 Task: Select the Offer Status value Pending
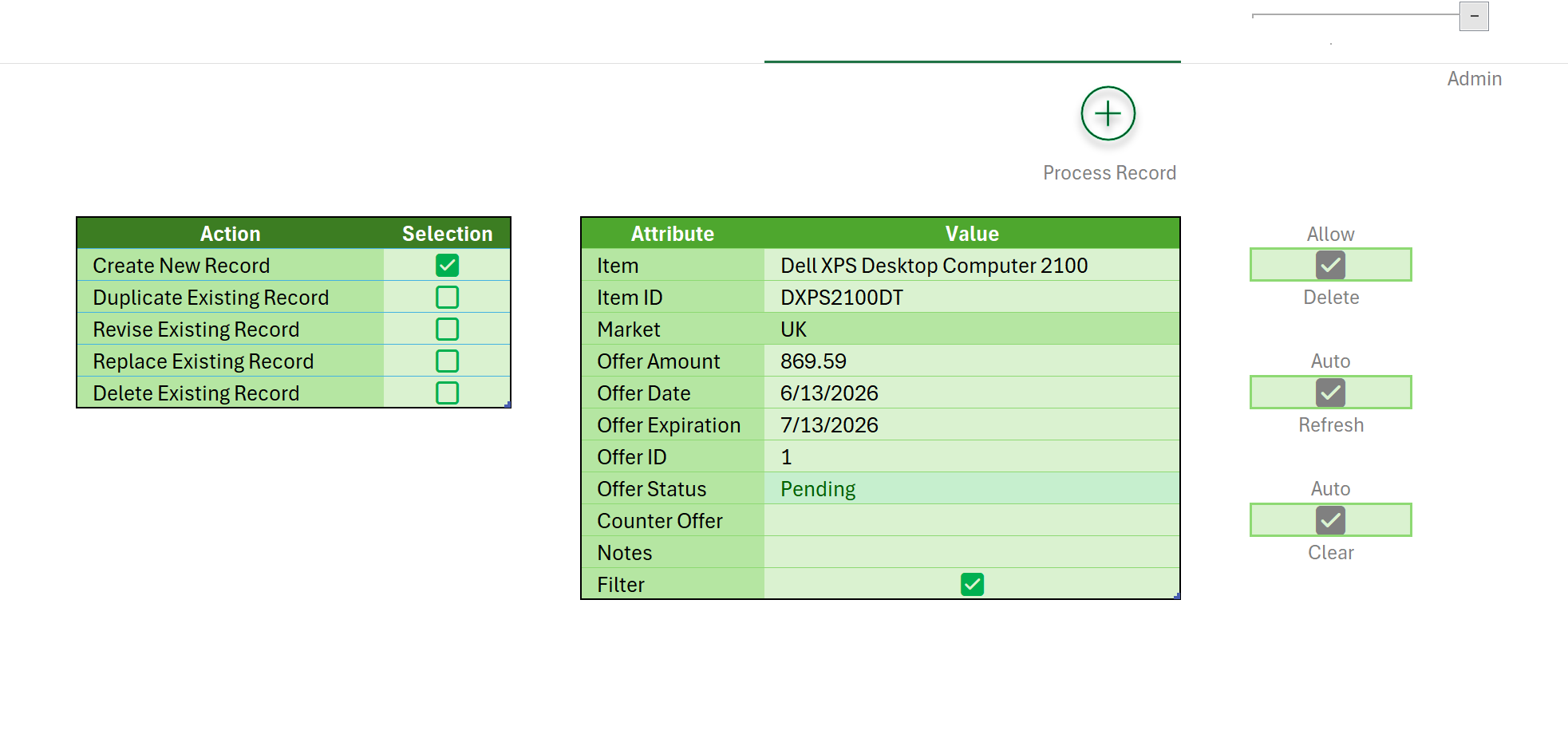(818, 489)
